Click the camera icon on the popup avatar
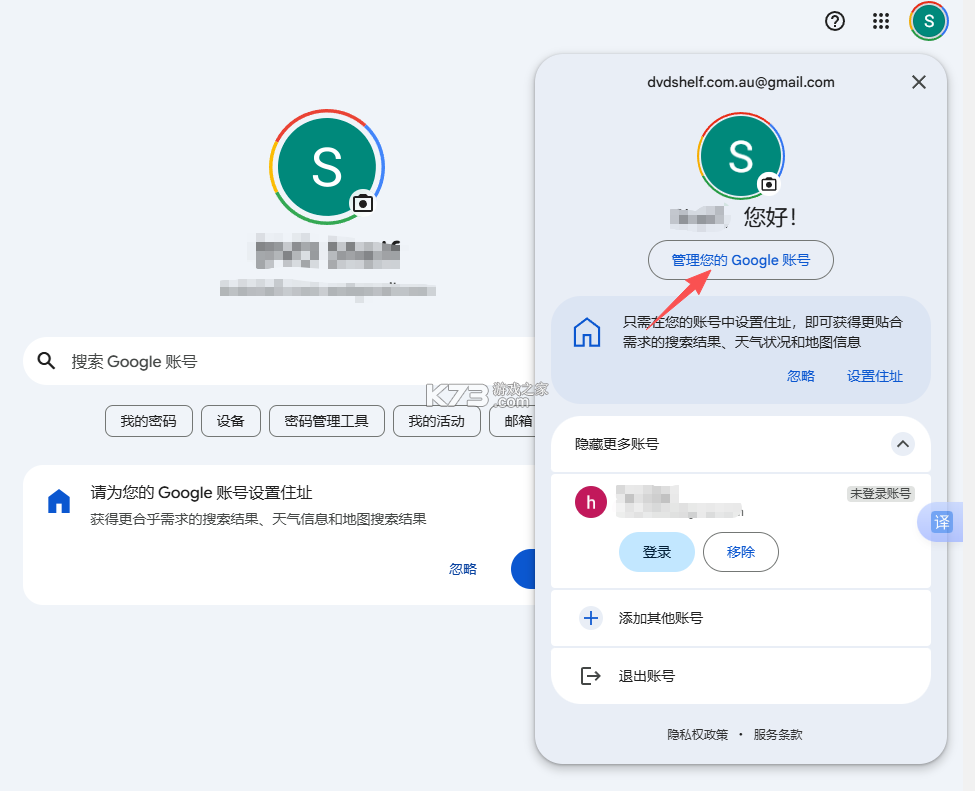The width and height of the screenshot is (975, 791). [767, 184]
